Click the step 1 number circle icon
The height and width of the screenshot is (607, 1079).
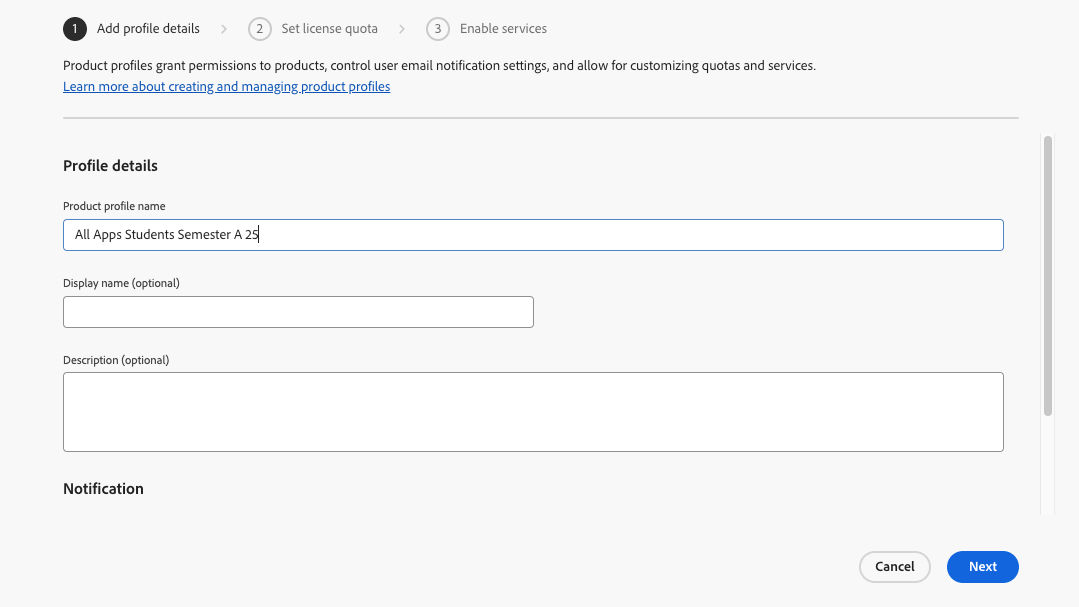click(x=74, y=29)
